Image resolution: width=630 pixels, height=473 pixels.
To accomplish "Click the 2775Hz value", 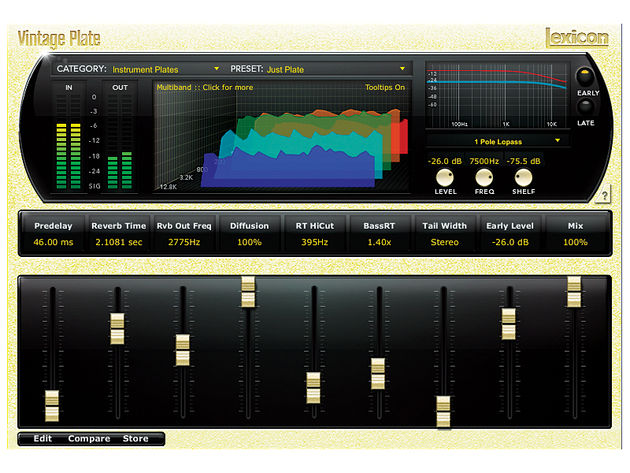I will [x=184, y=242].
